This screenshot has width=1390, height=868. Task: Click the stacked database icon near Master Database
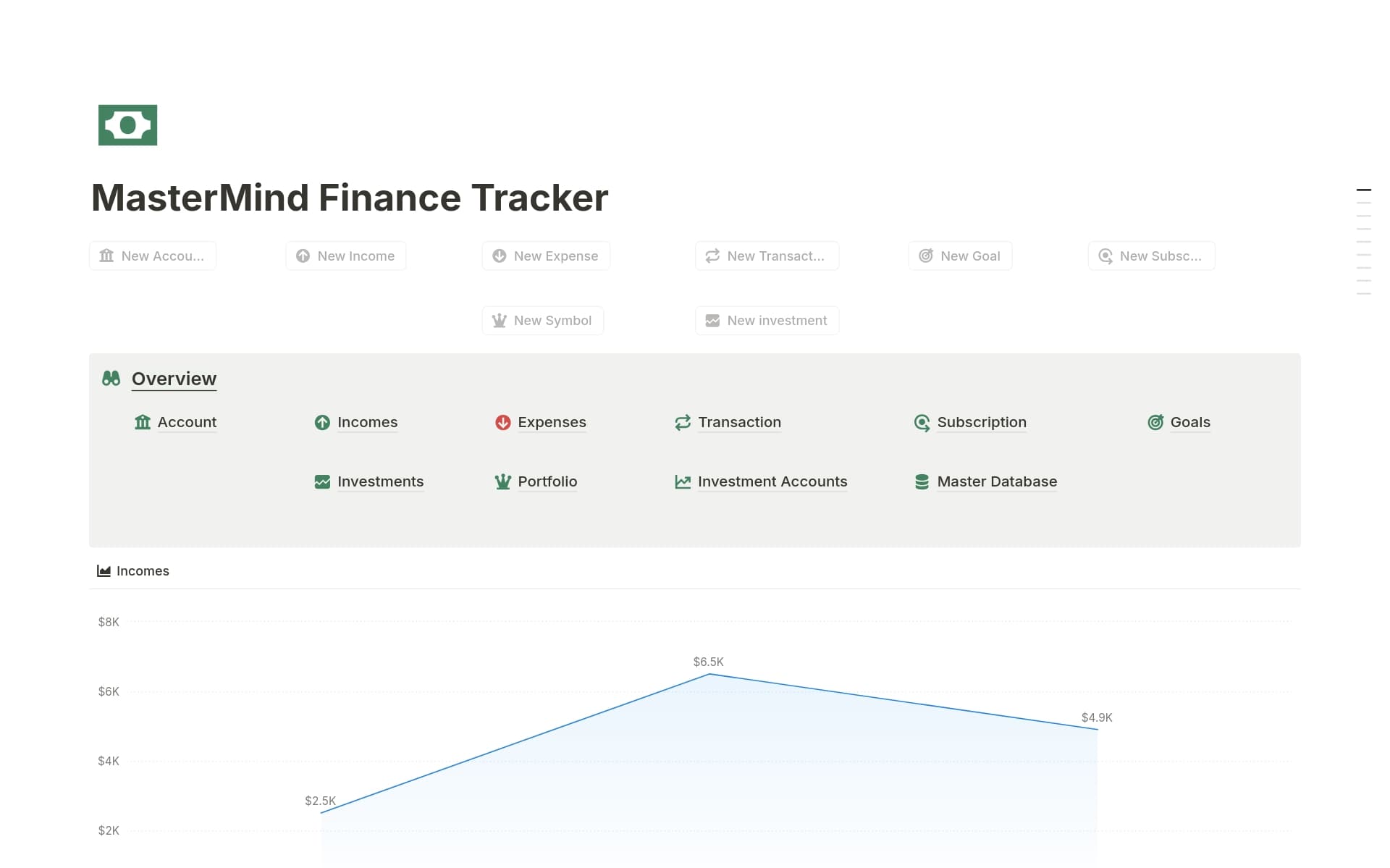921,481
